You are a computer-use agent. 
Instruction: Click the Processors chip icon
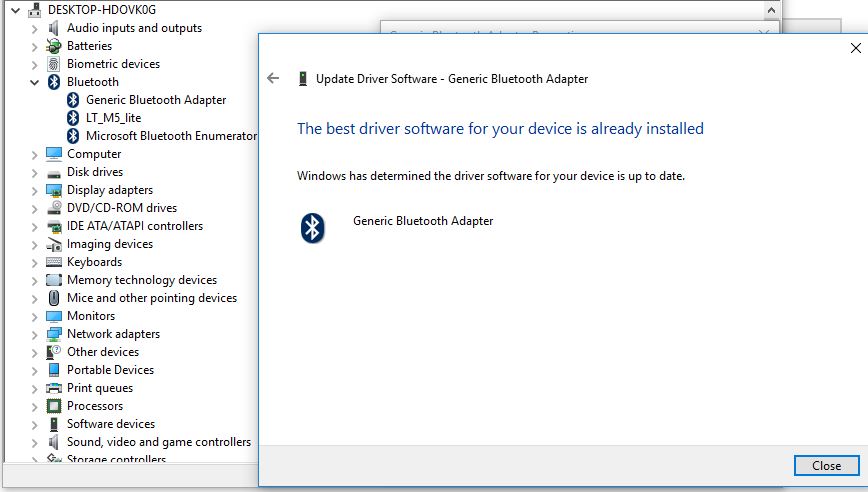[54, 406]
